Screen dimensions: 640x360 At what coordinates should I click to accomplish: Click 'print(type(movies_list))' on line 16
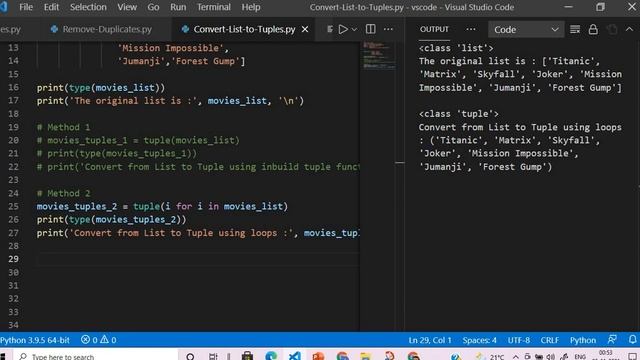101,88
